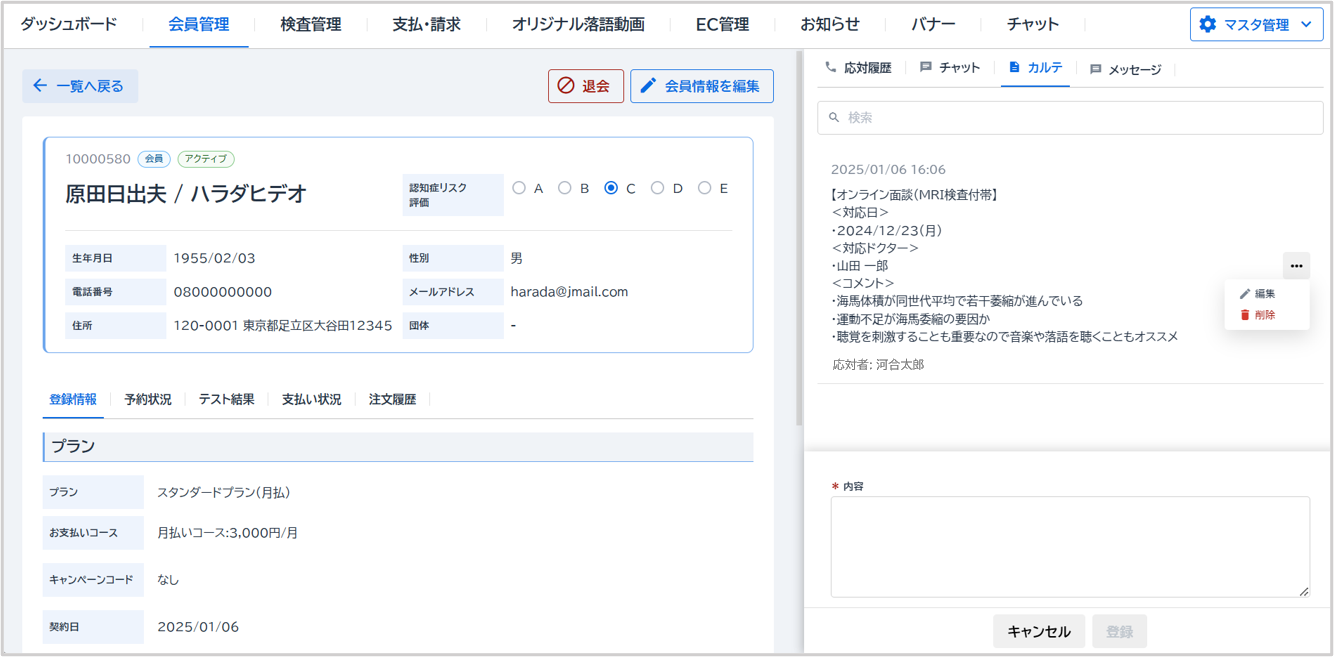Click the back arrow icon 一覧へ戻る
The image size is (1334, 657).
[40, 86]
